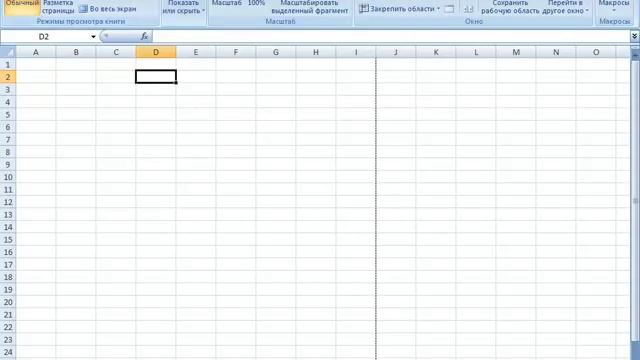Click the side-by-side window icon in Окно group
This screenshot has height=360, width=640.
point(469,9)
